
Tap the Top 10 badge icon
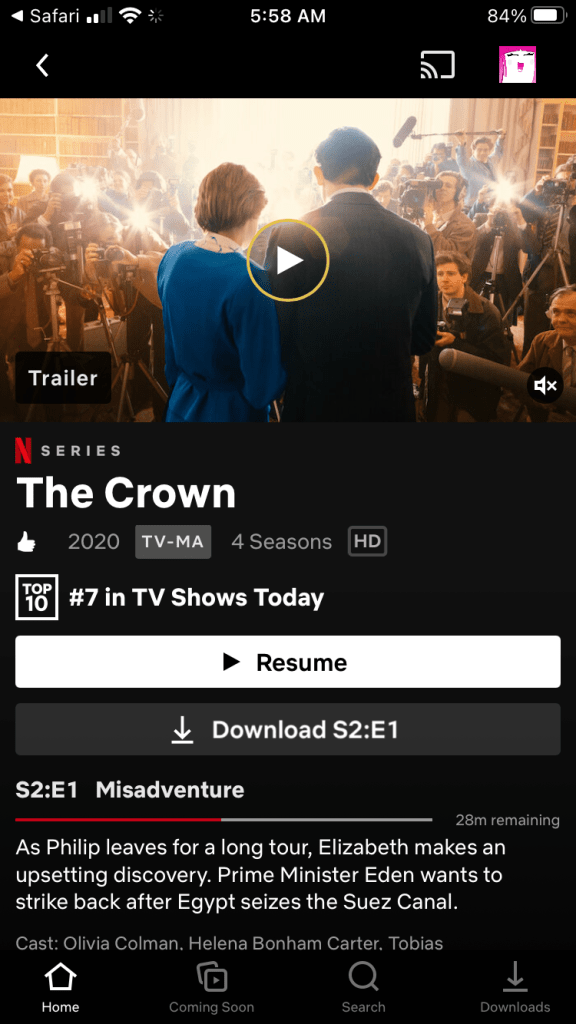37,597
